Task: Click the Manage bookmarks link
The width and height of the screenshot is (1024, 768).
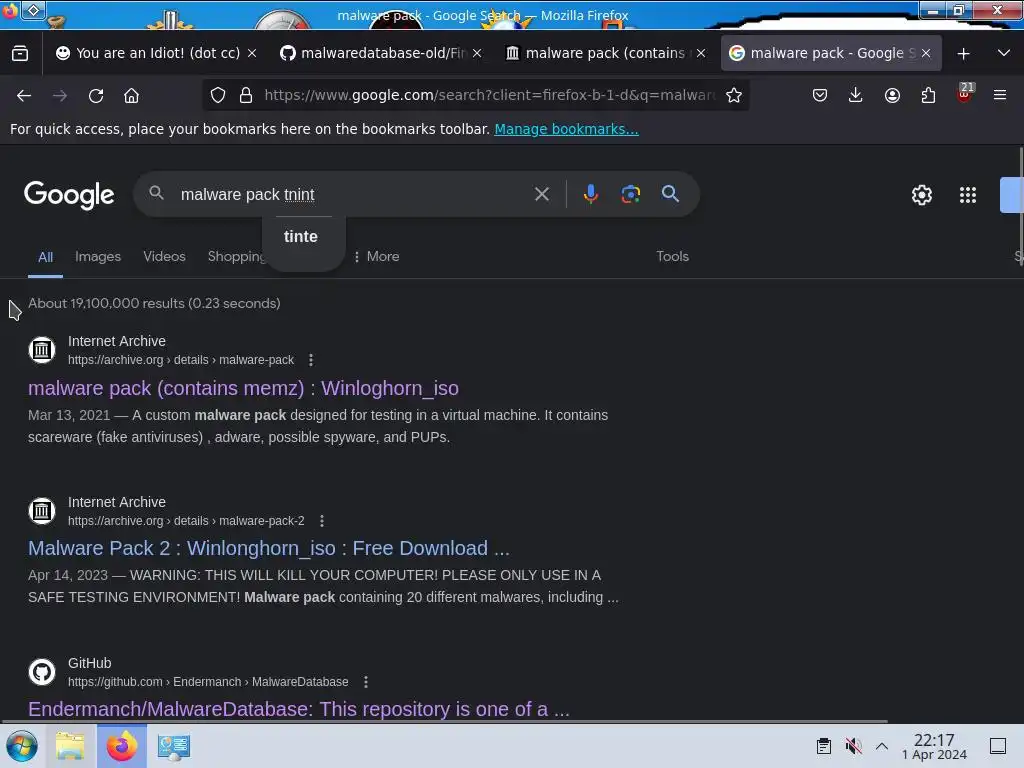Action: click(x=566, y=129)
